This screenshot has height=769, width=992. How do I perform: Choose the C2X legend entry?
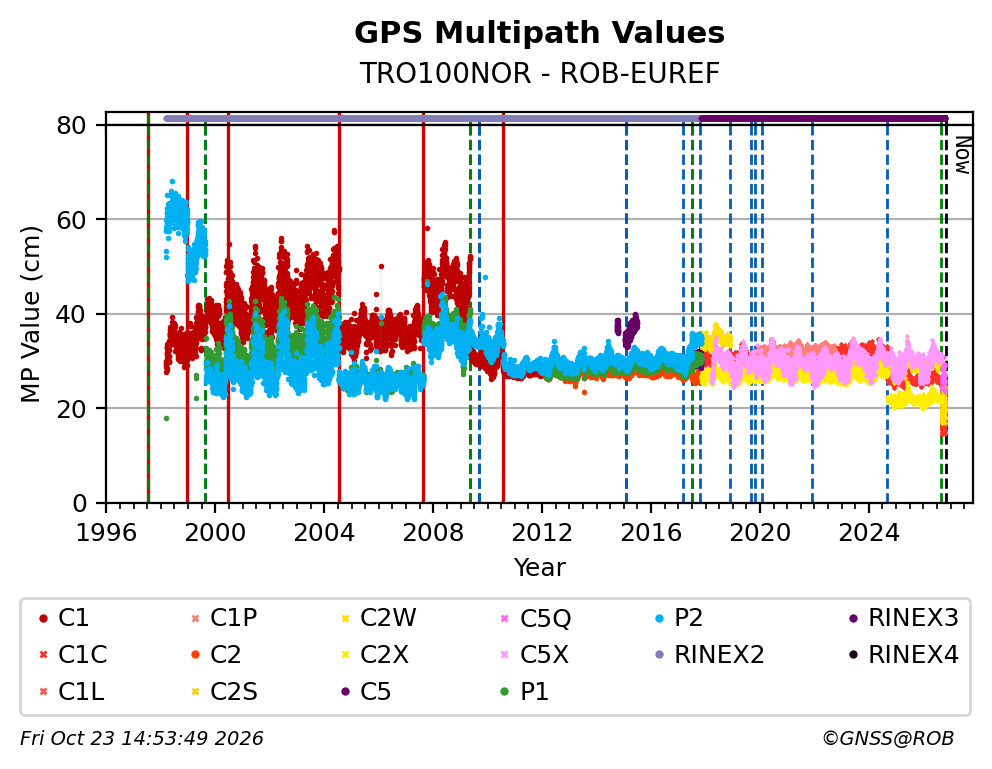(x=375, y=655)
